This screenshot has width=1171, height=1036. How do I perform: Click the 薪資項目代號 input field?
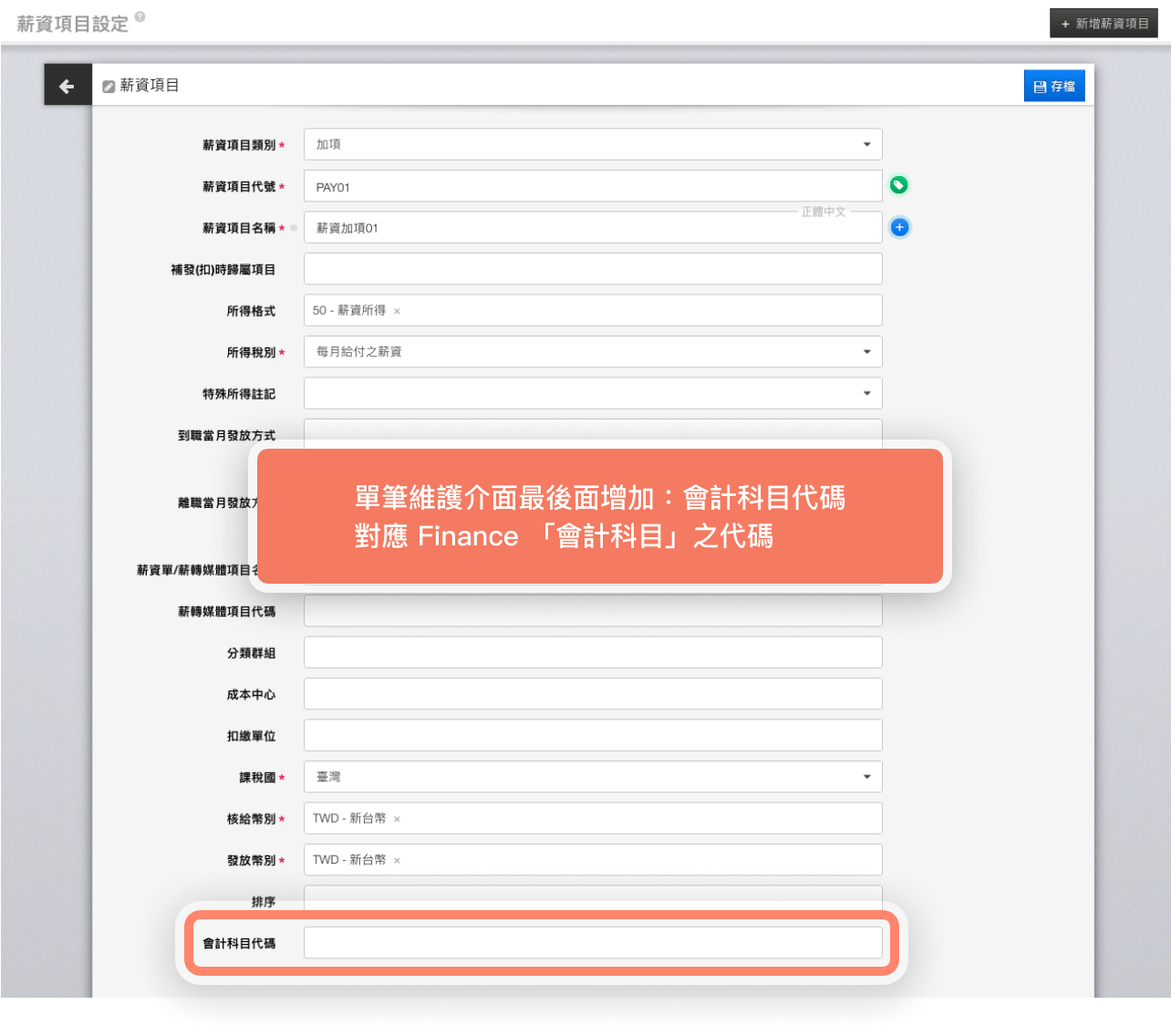tap(593, 186)
